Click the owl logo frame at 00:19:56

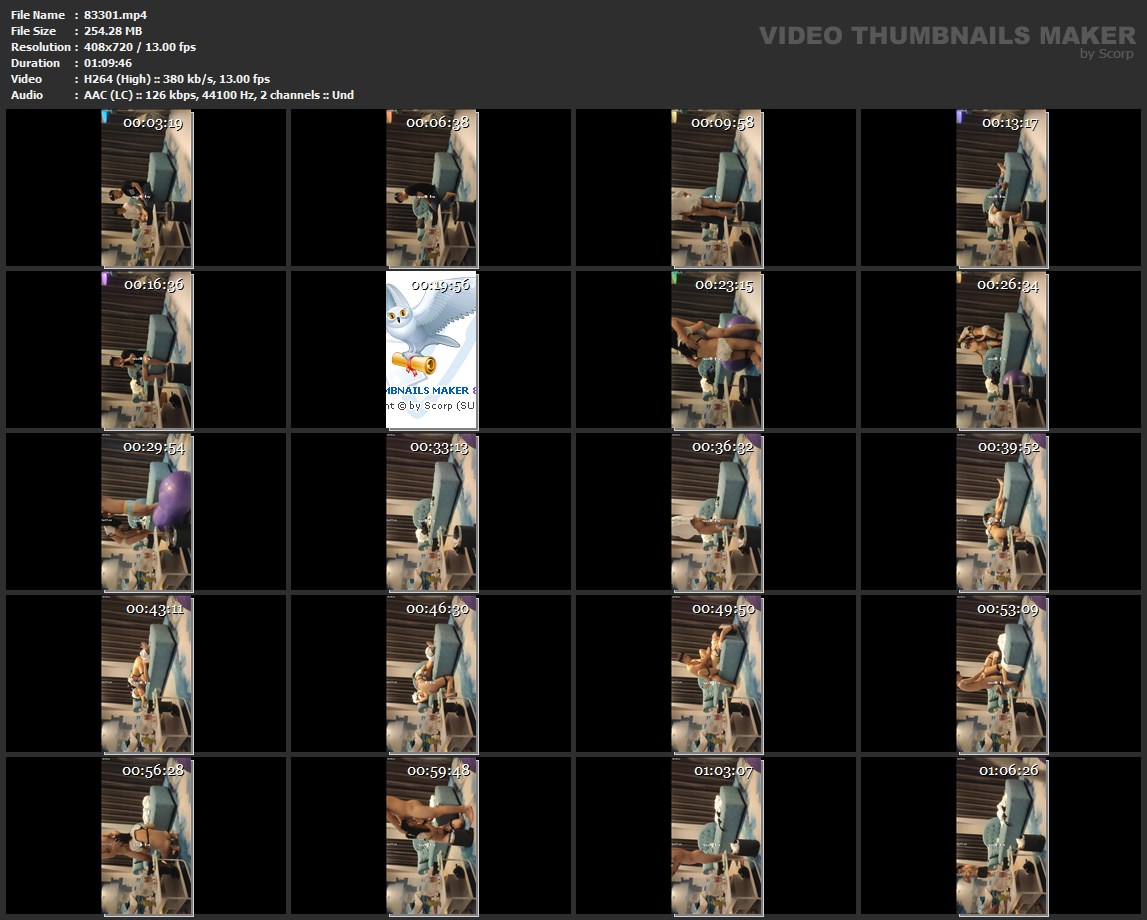click(x=432, y=350)
